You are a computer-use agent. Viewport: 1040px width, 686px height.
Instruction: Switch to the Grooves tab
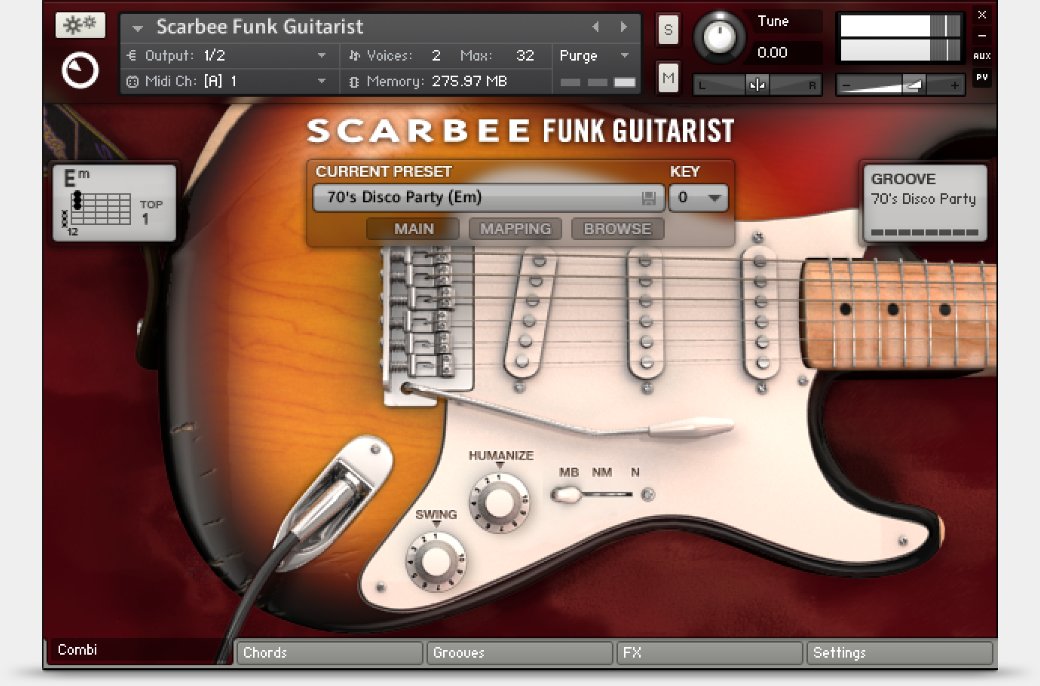click(x=520, y=653)
